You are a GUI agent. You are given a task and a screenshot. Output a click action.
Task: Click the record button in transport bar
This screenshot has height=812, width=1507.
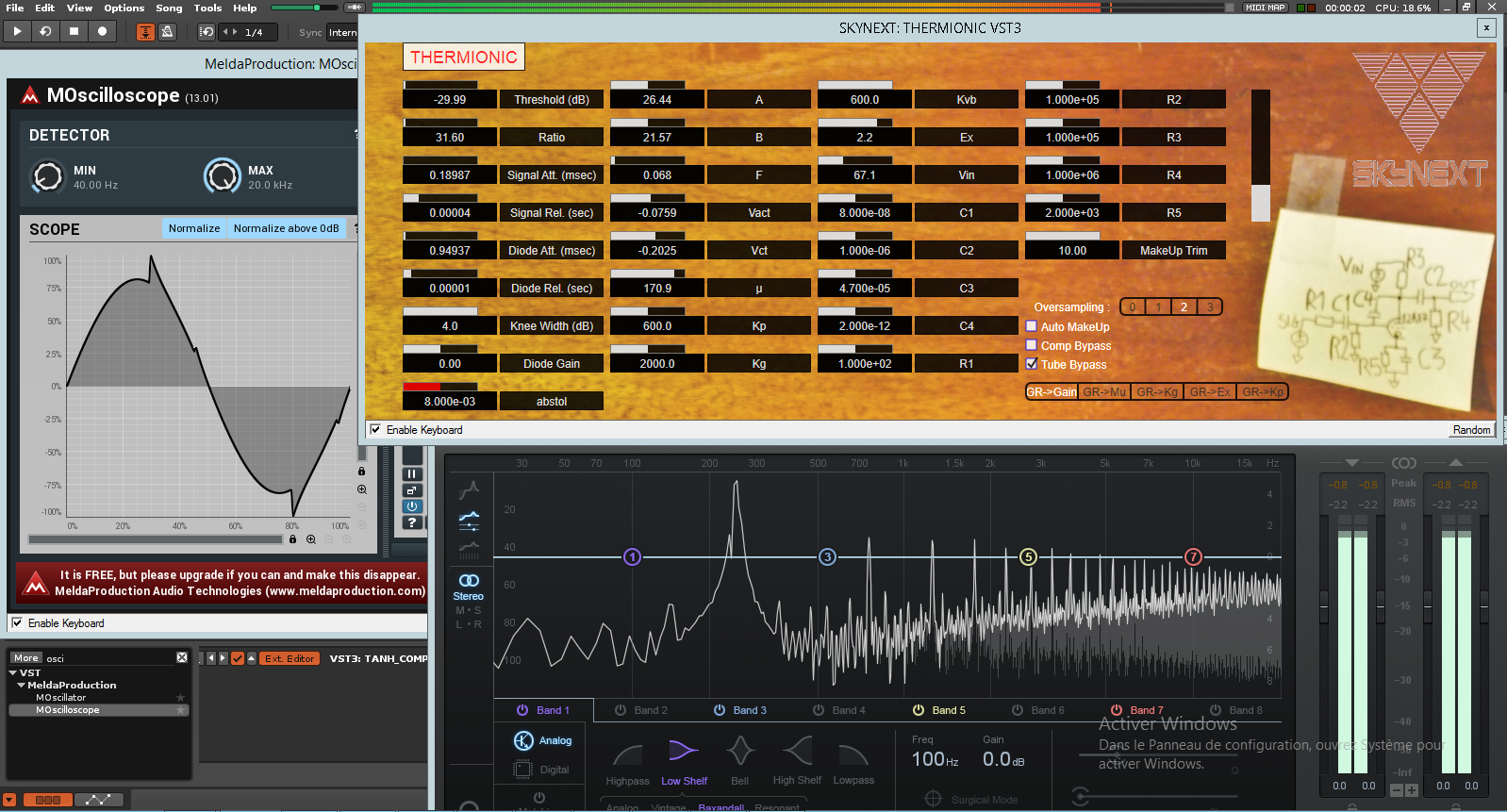point(102,31)
